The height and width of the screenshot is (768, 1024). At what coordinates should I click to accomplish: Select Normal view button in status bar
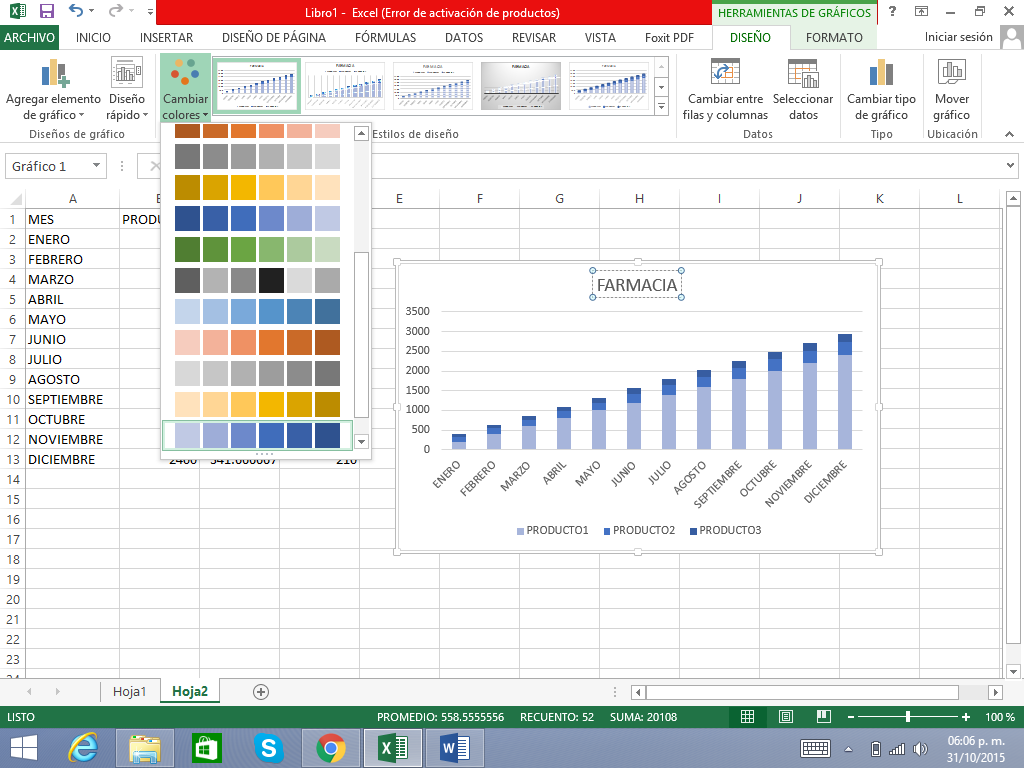click(x=747, y=717)
